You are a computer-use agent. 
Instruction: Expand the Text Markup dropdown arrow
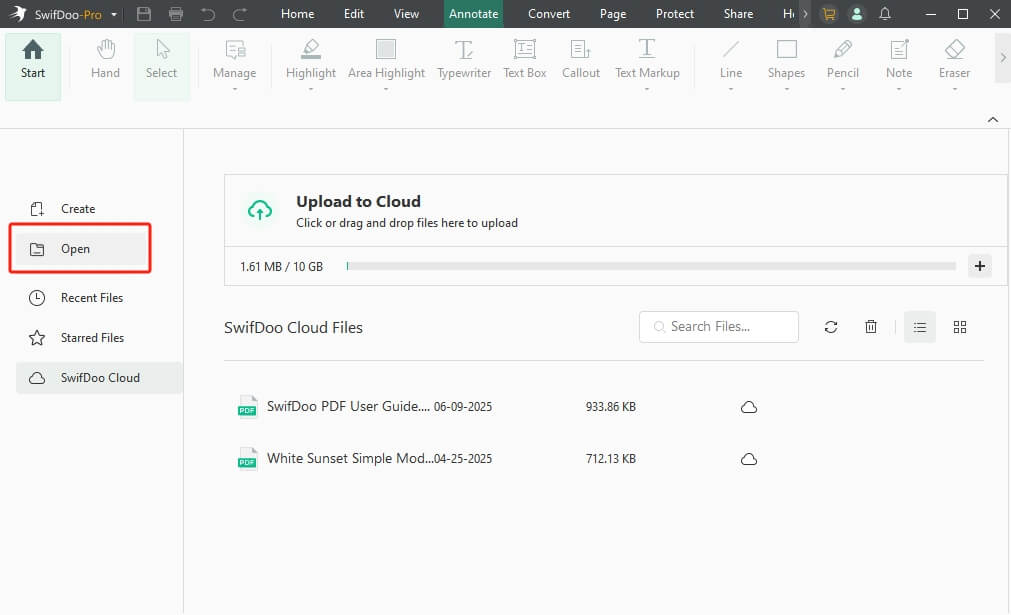[x=647, y=89]
